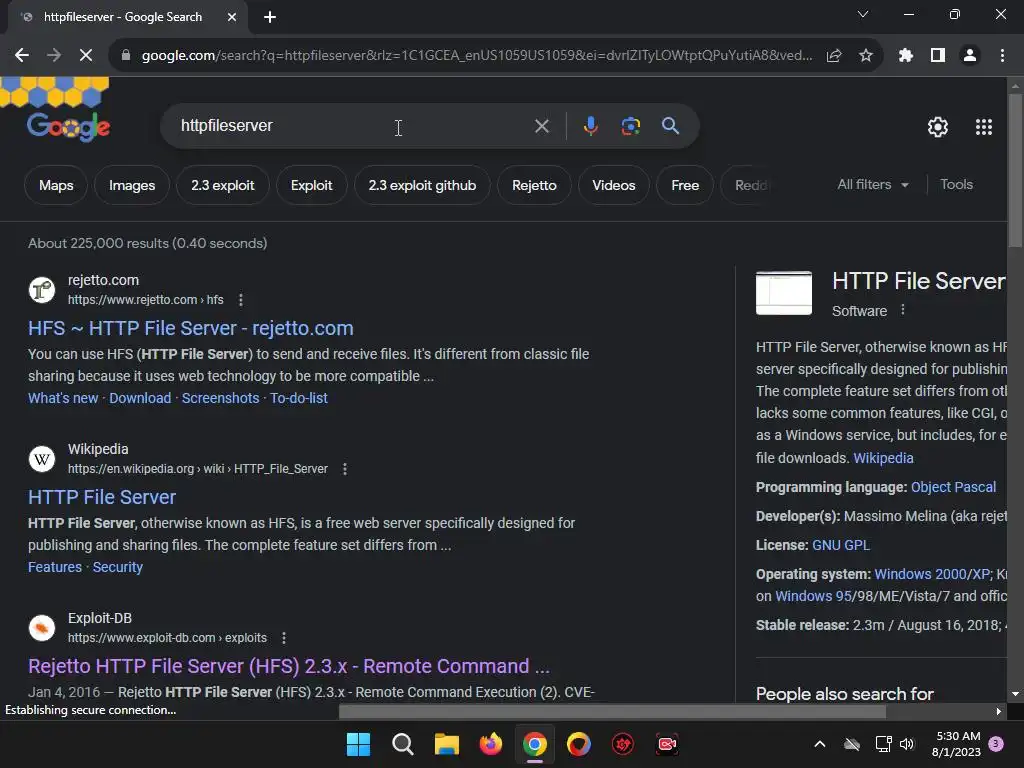Open the Google apps grid
The image size is (1024, 768).
(984, 127)
